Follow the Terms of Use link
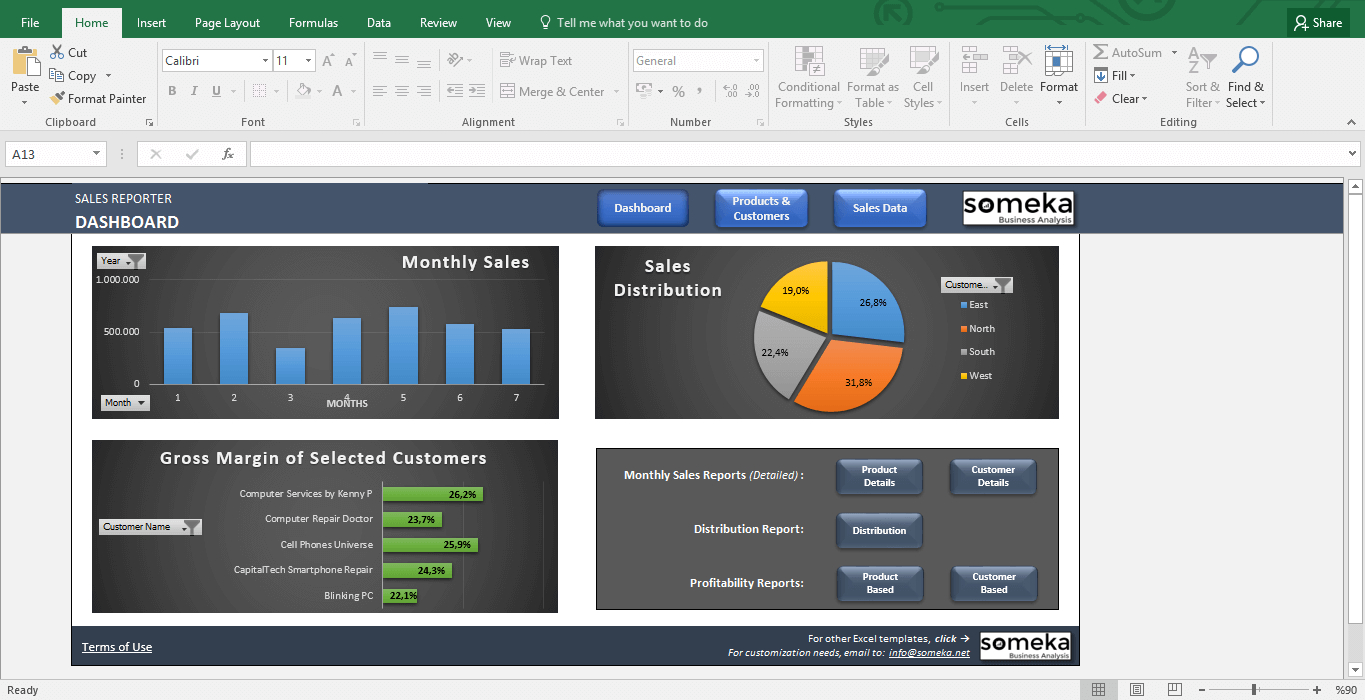Screen dimensions: 1365x700 click(x=117, y=647)
